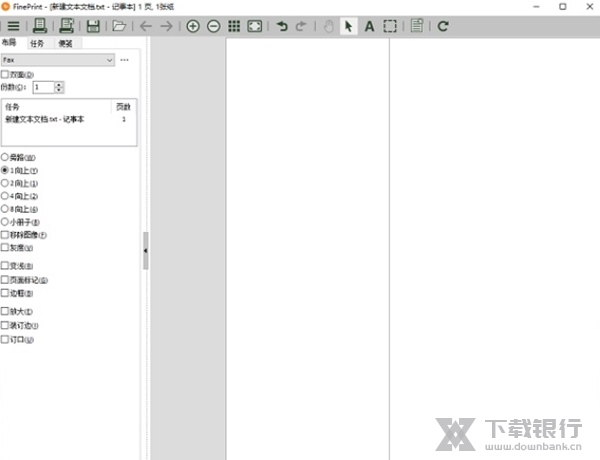600x460 pixels.
Task: Click the ellipsis button beside Fax
Action: (125, 60)
